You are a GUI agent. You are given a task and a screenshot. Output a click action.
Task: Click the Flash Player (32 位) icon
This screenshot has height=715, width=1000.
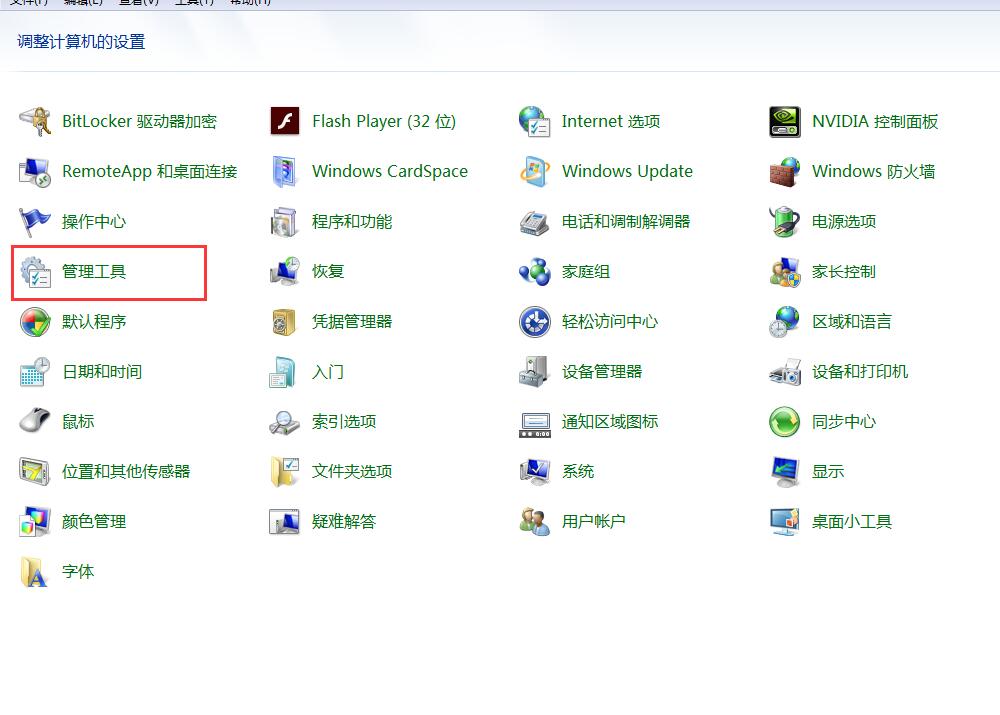pyautogui.click(x=284, y=121)
